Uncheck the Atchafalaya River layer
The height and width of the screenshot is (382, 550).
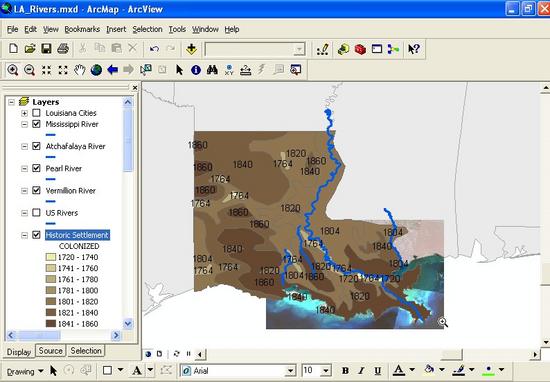36,146
